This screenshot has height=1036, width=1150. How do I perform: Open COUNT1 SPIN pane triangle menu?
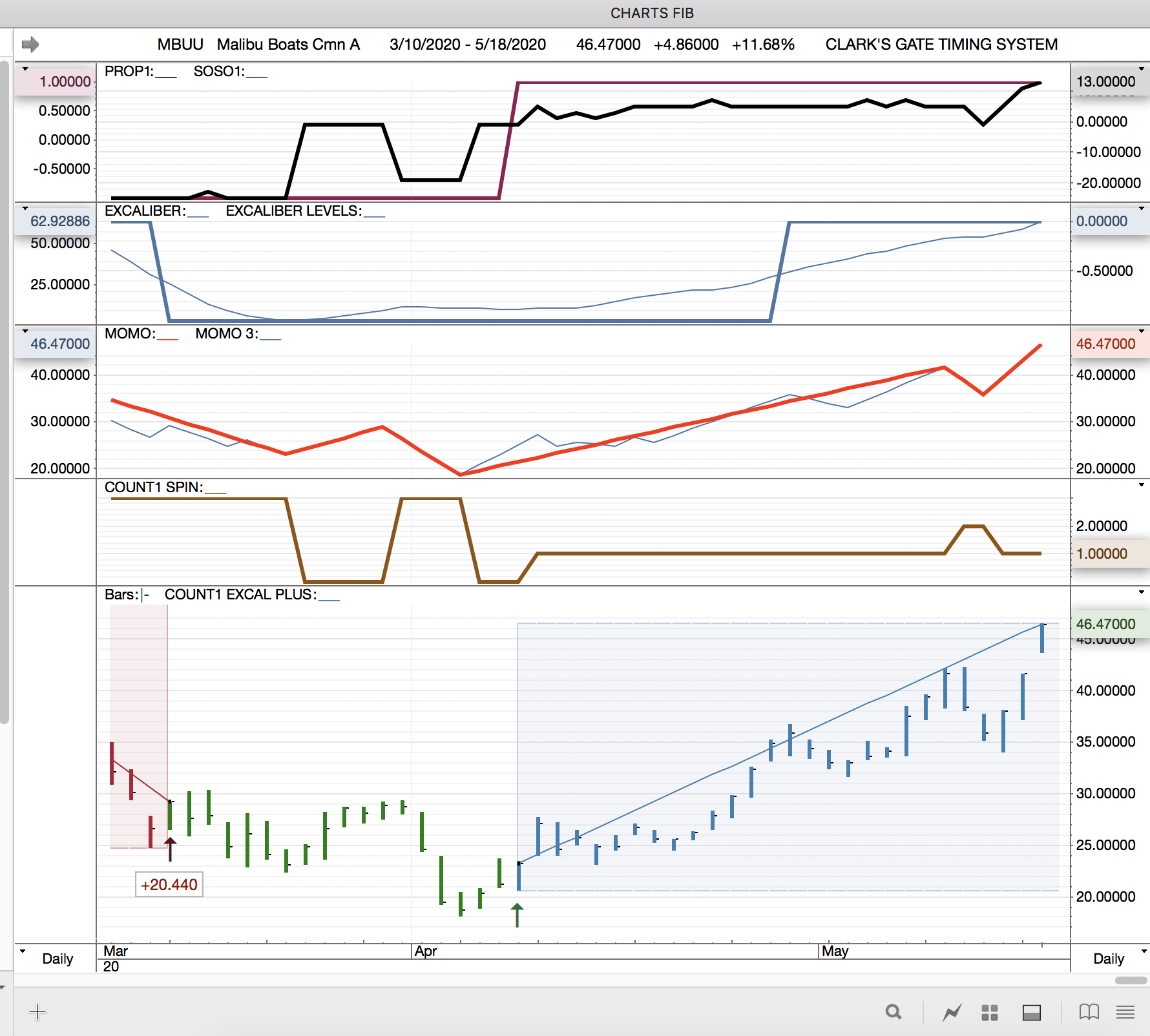[1142, 484]
